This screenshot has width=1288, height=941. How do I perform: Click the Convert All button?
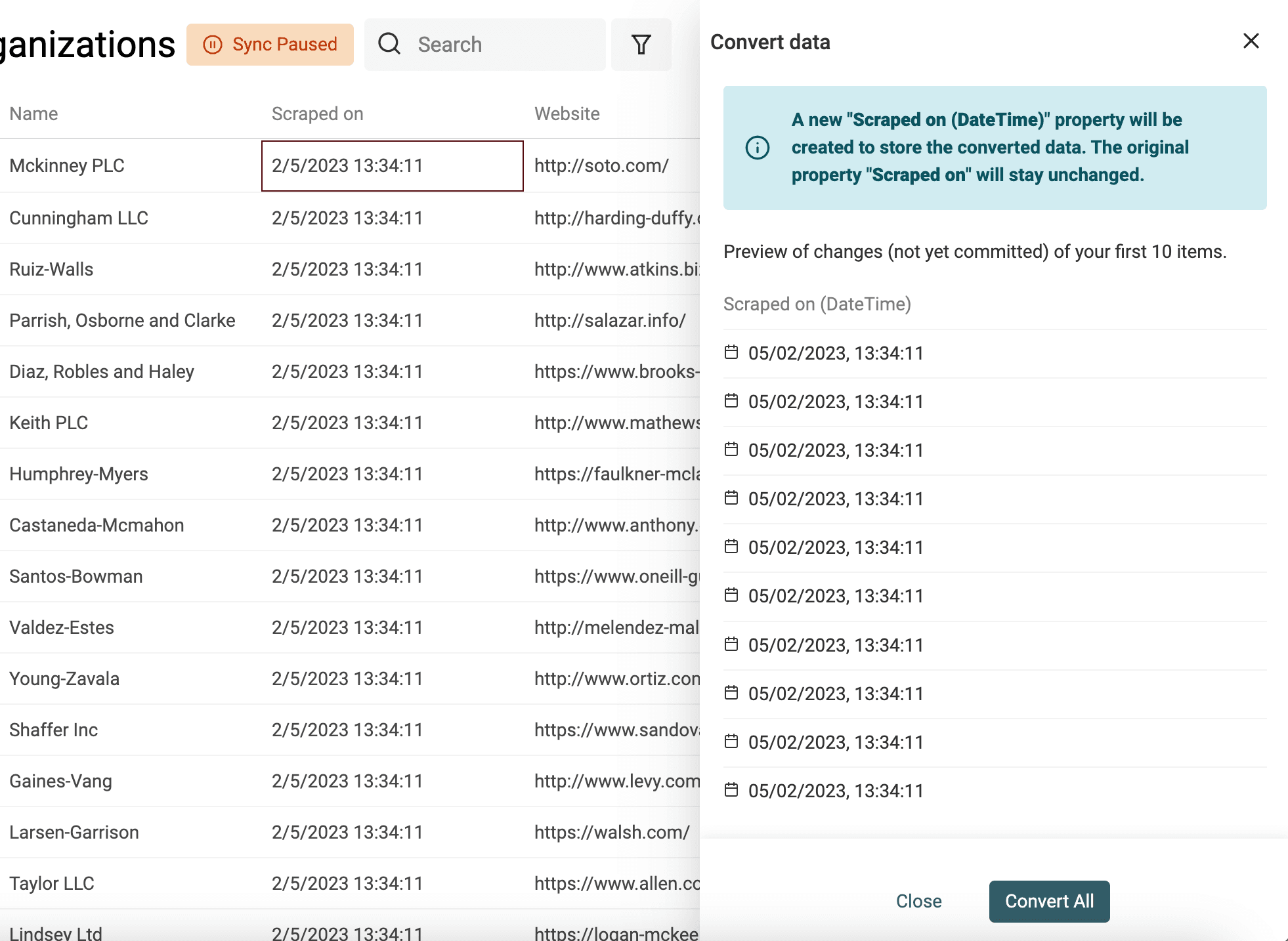point(1049,901)
